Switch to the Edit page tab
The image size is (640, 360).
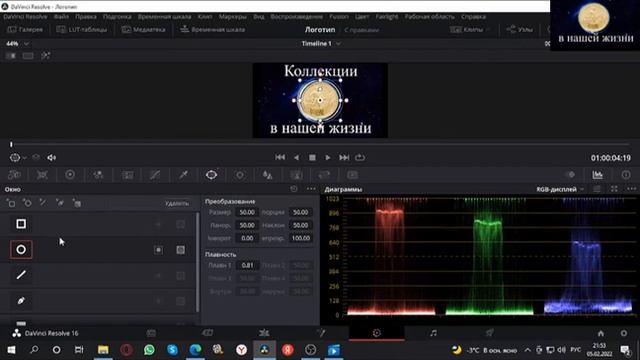pyautogui.click(x=264, y=333)
